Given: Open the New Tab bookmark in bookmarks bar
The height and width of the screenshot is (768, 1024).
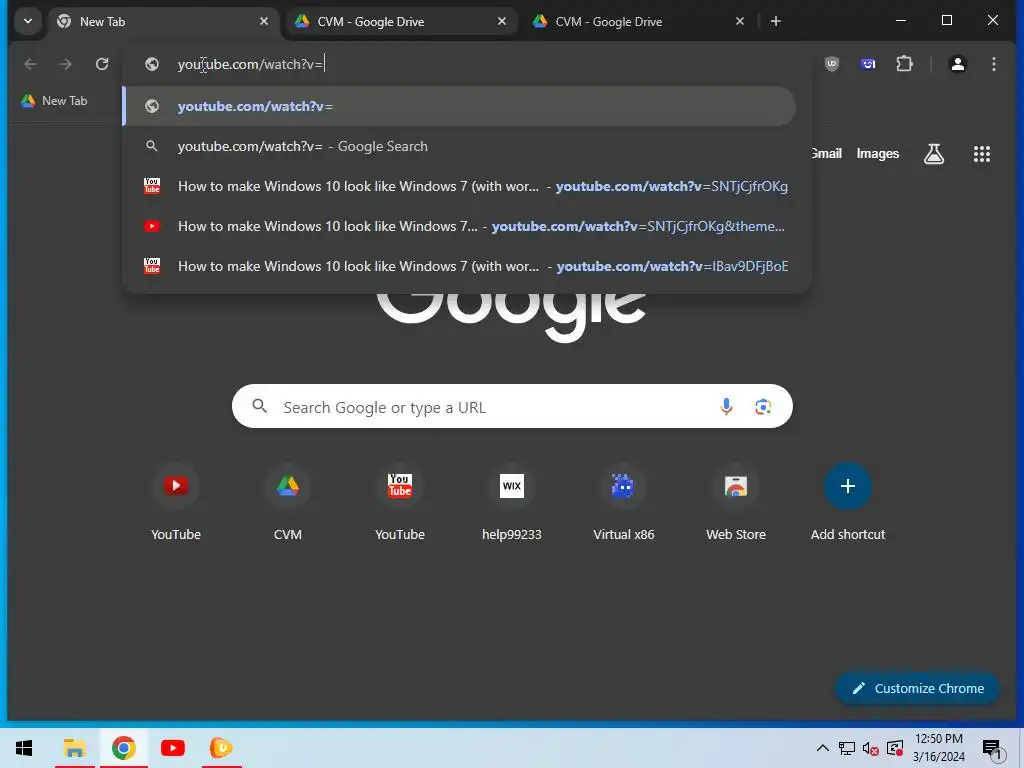Looking at the screenshot, I should (54, 101).
